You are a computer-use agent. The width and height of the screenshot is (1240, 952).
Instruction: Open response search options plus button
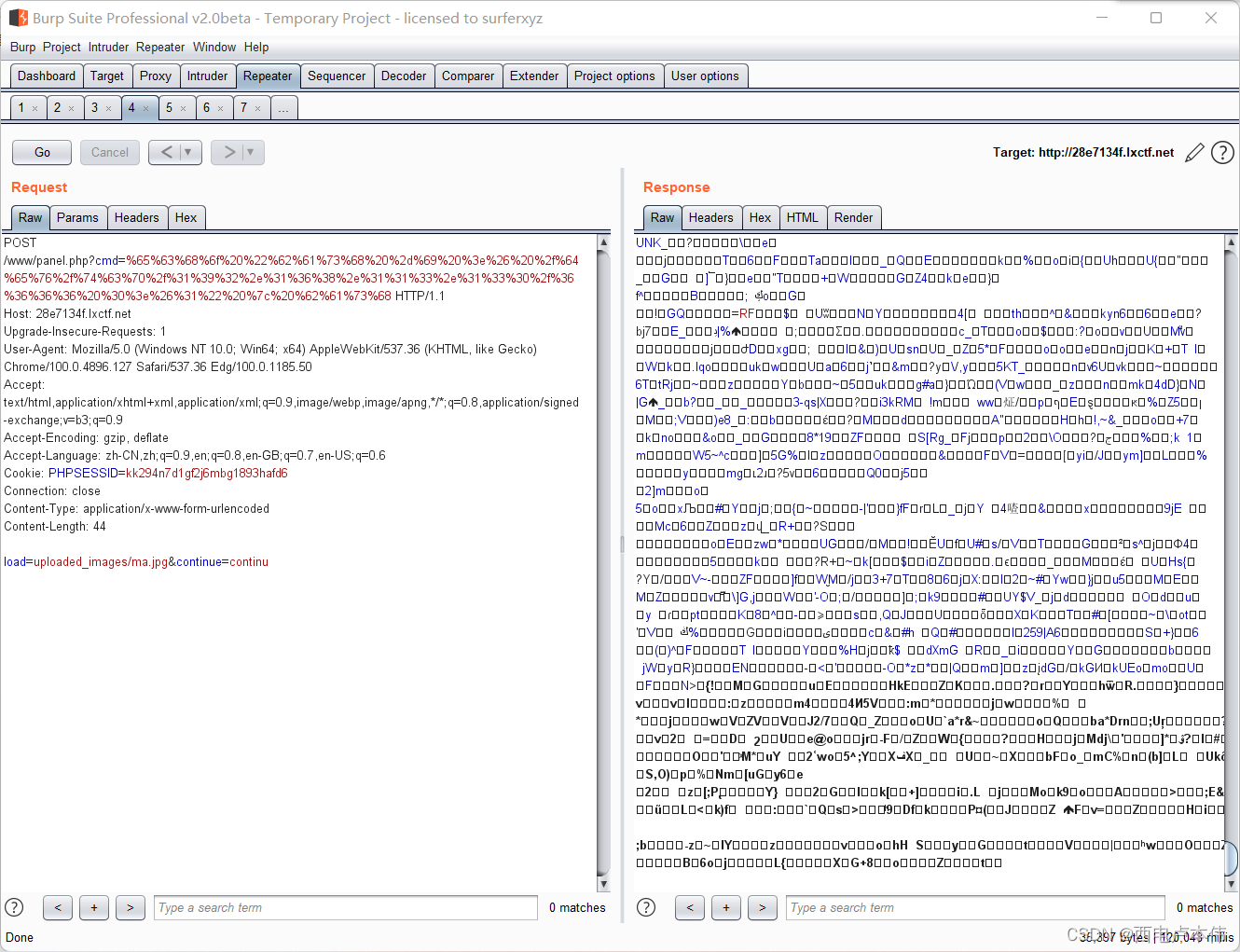[726, 907]
